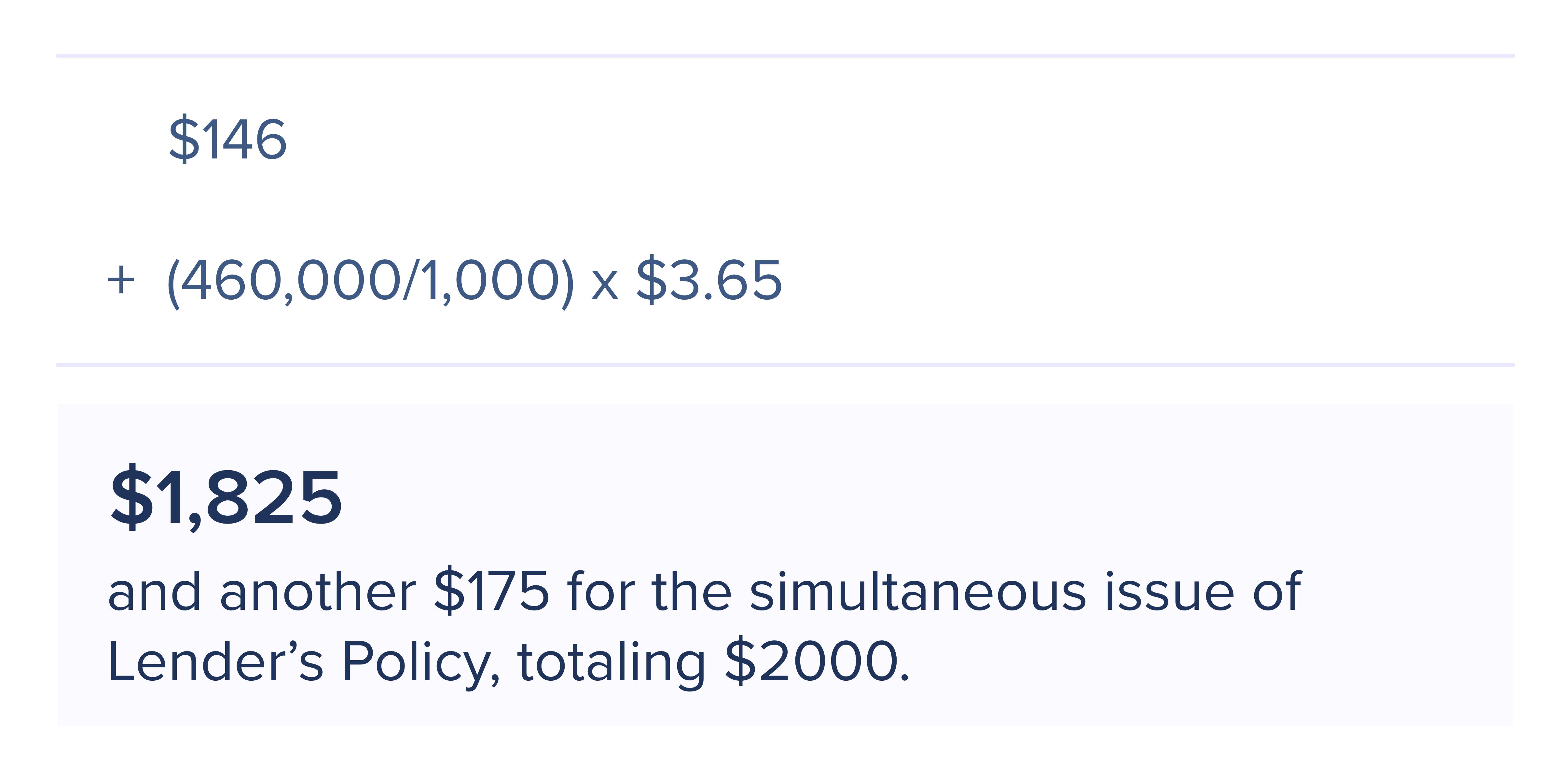Viewport: 1568px width, 778px height.
Task: Click the word "and" starting the sentence
Action: pyautogui.click(x=154, y=591)
